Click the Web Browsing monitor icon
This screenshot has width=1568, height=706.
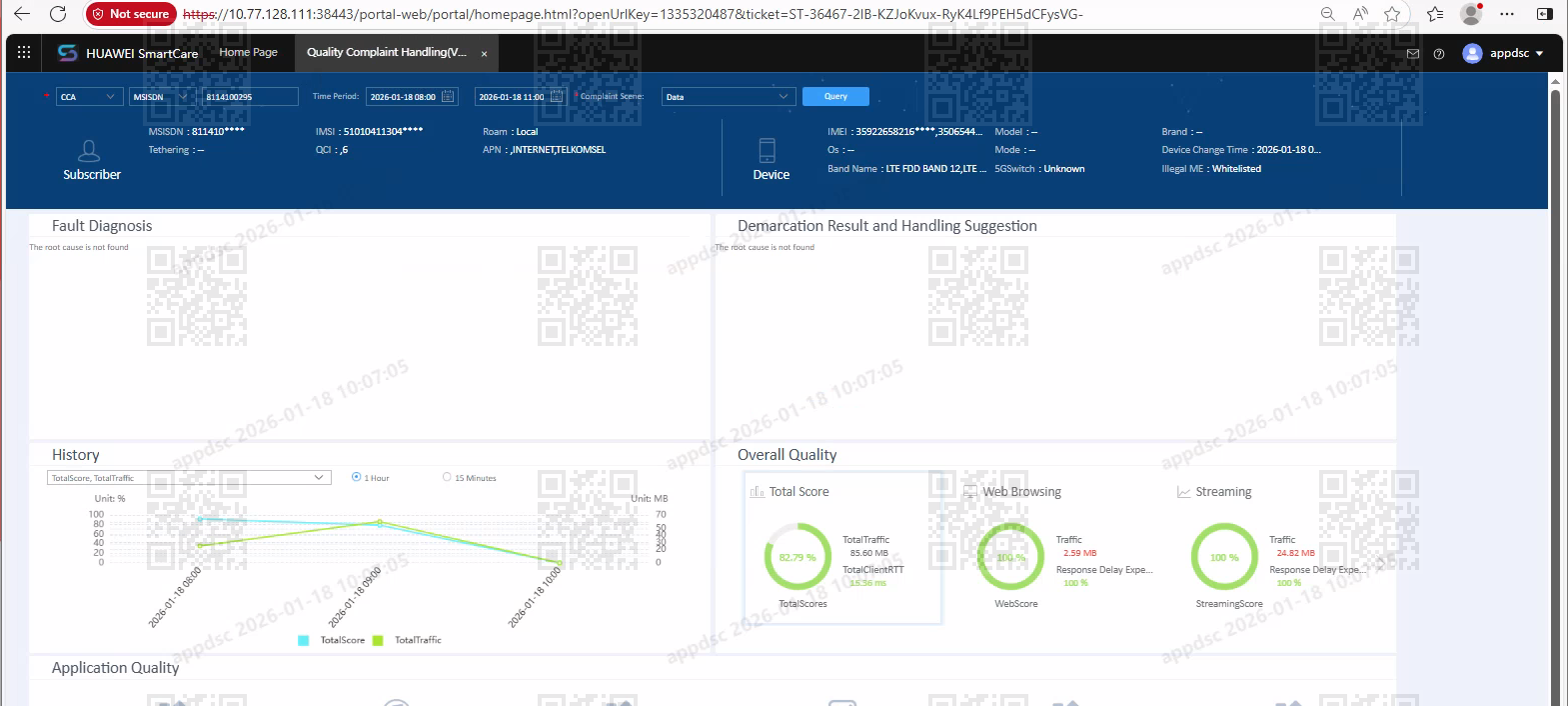969,492
